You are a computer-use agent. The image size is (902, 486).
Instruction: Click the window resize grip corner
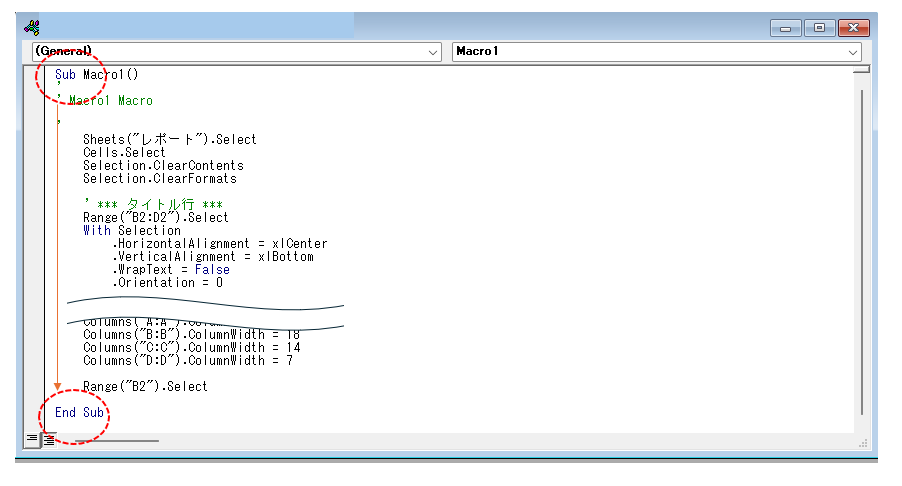click(861, 441)
